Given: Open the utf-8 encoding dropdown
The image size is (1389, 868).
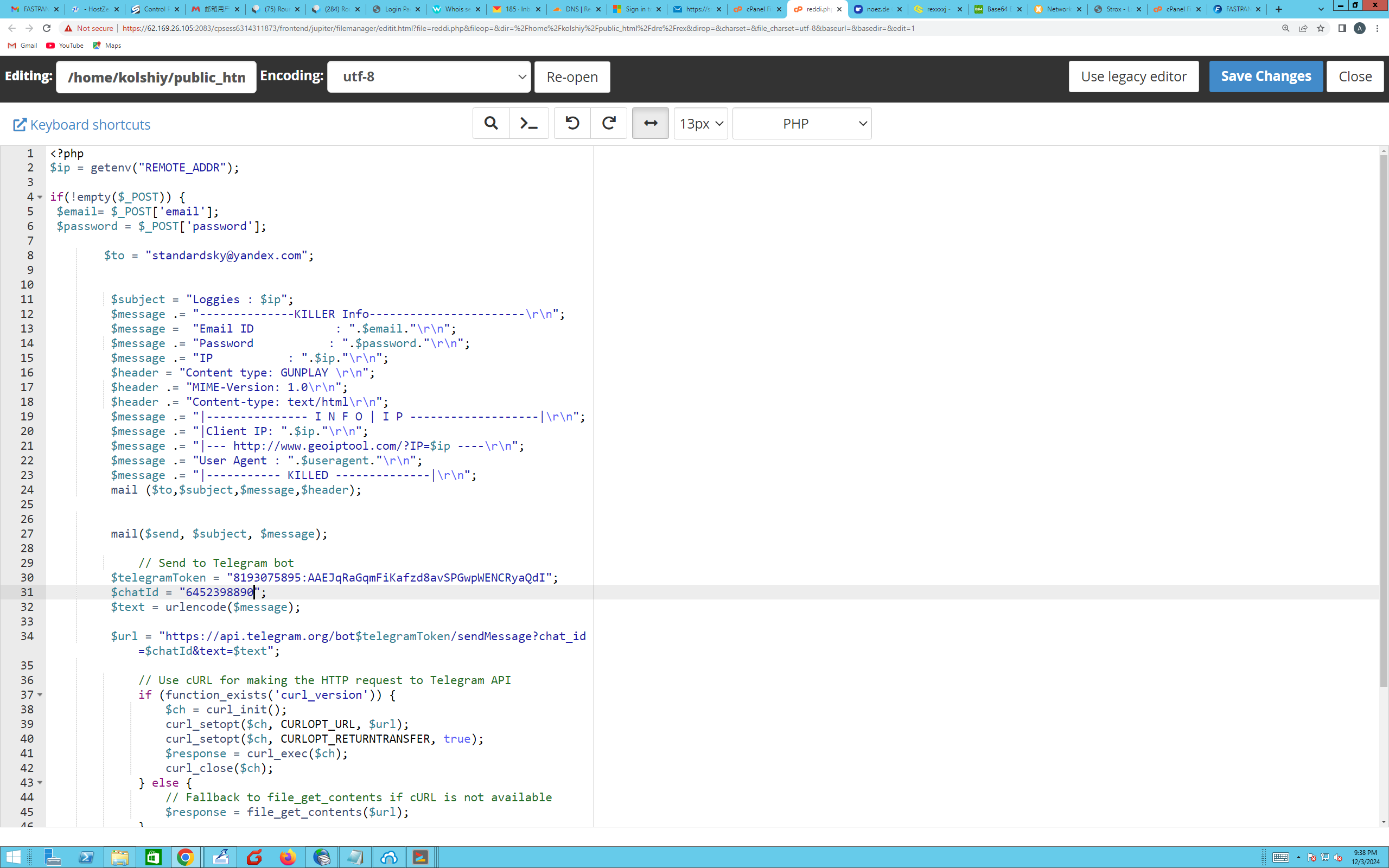Looking at the screenshot, I should (x=429, y=76).
